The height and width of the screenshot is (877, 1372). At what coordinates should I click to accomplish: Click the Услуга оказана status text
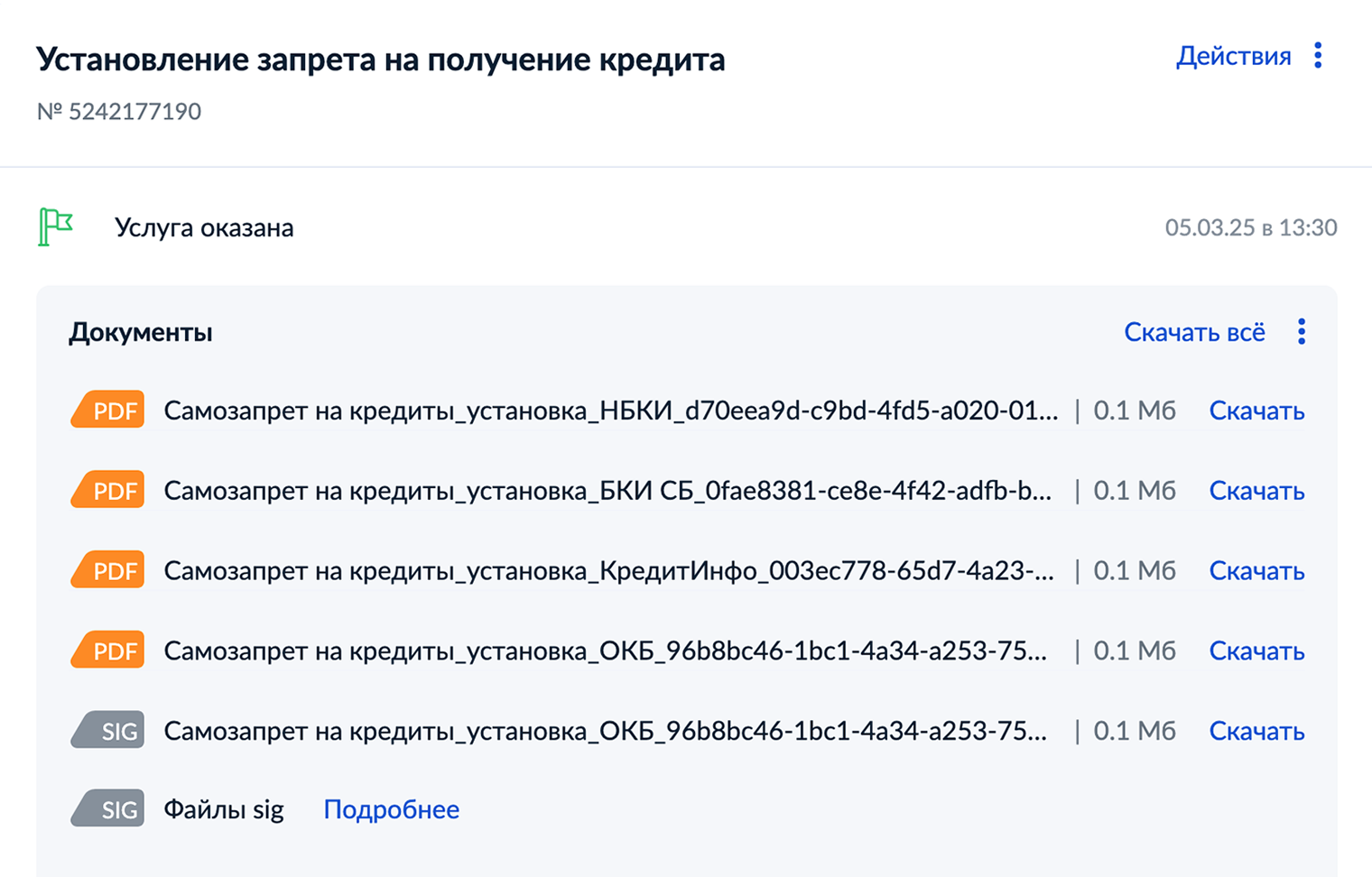tap(205, 227)
